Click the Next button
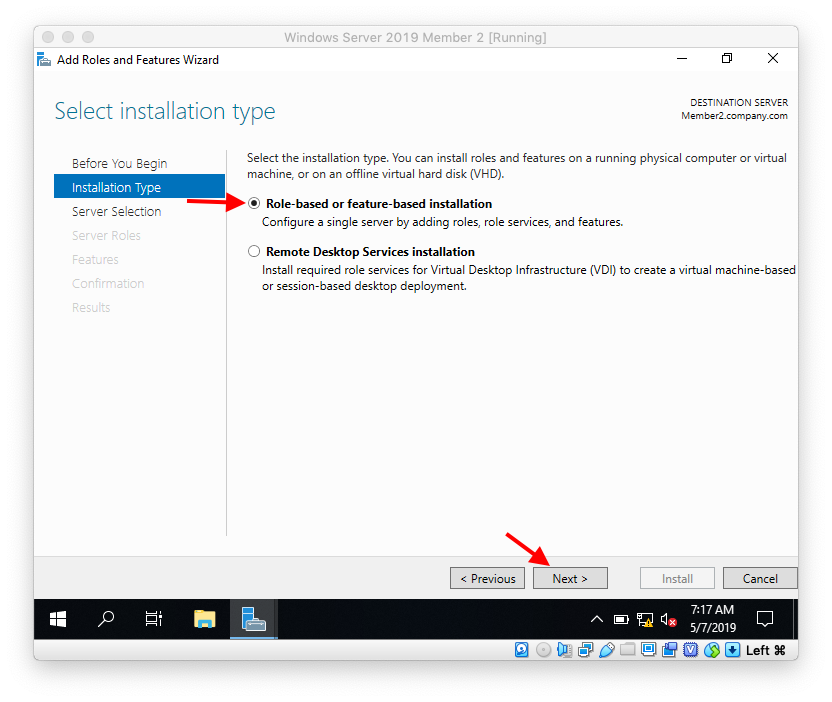Image resolution: width=832 pixels, height=702 pixels. point(570,578)
